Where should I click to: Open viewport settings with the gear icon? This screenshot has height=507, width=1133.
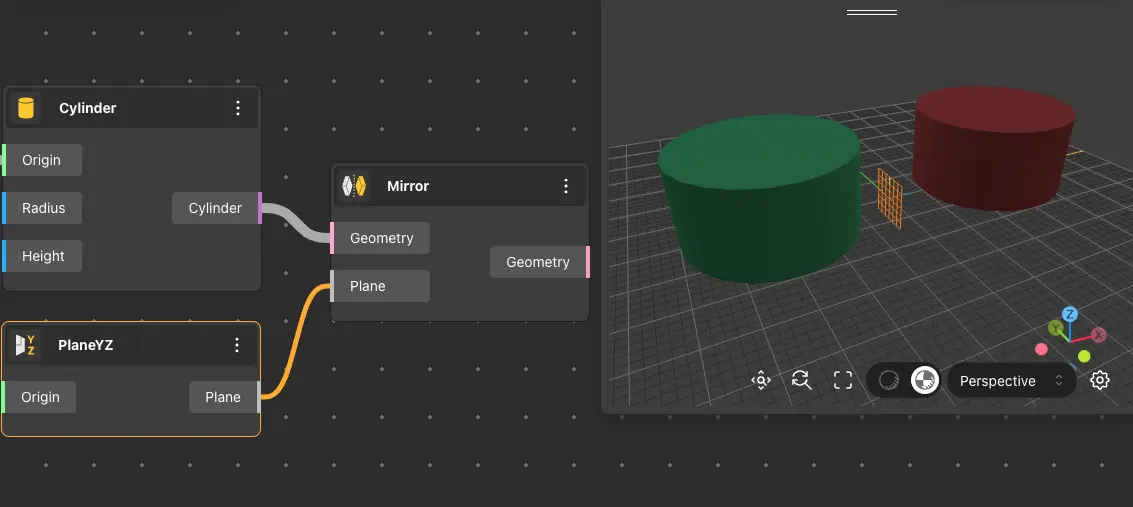tap(1100, 380)
